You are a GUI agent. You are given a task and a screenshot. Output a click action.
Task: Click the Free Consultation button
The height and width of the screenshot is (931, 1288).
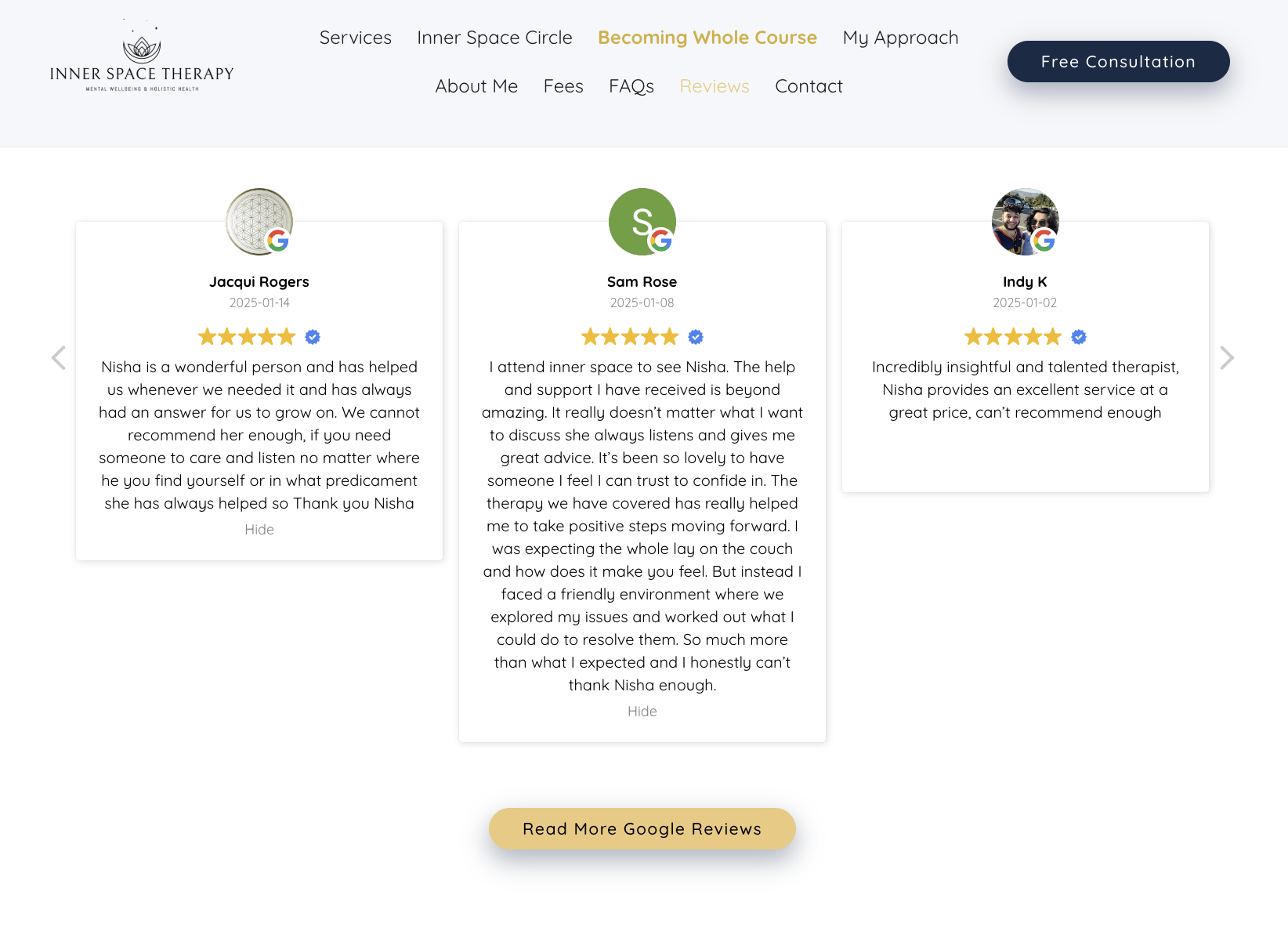click(x=1118, y=62)
